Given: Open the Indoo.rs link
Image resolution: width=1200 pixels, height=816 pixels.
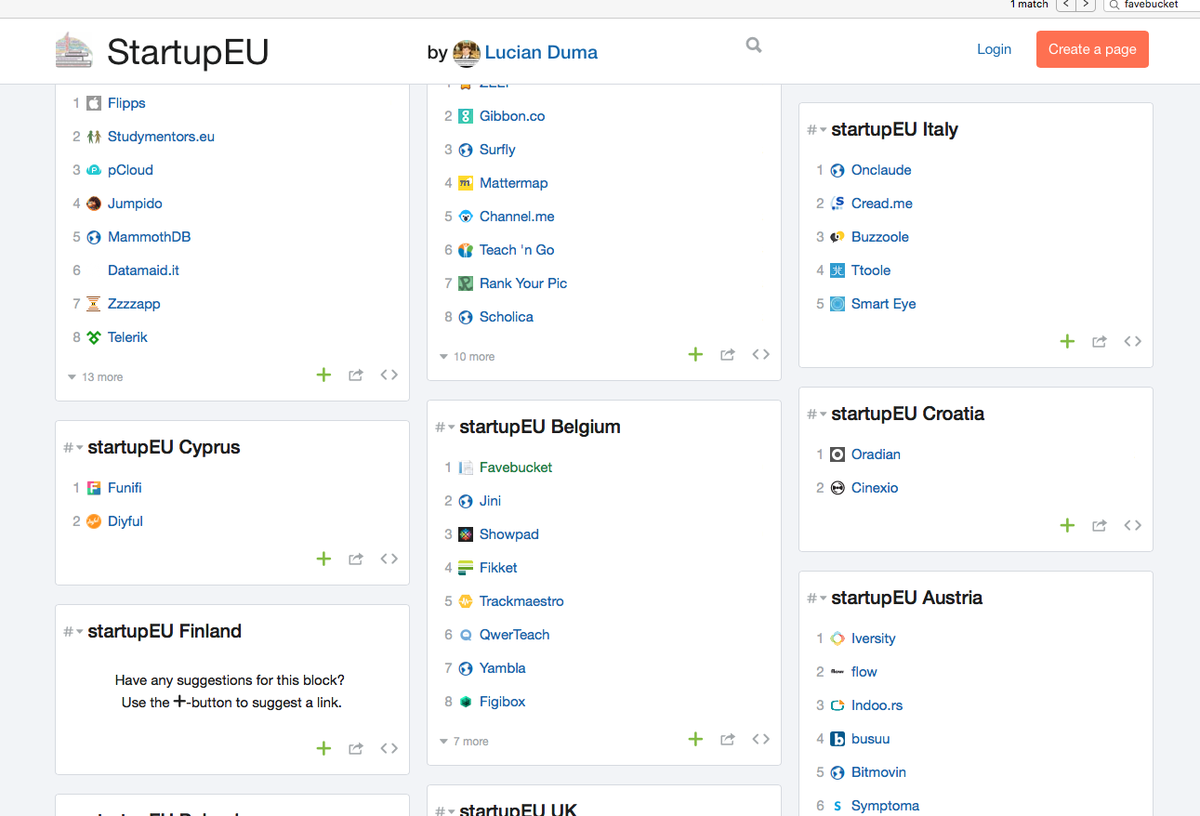Looking at the screenshot, I should [877, 705].
